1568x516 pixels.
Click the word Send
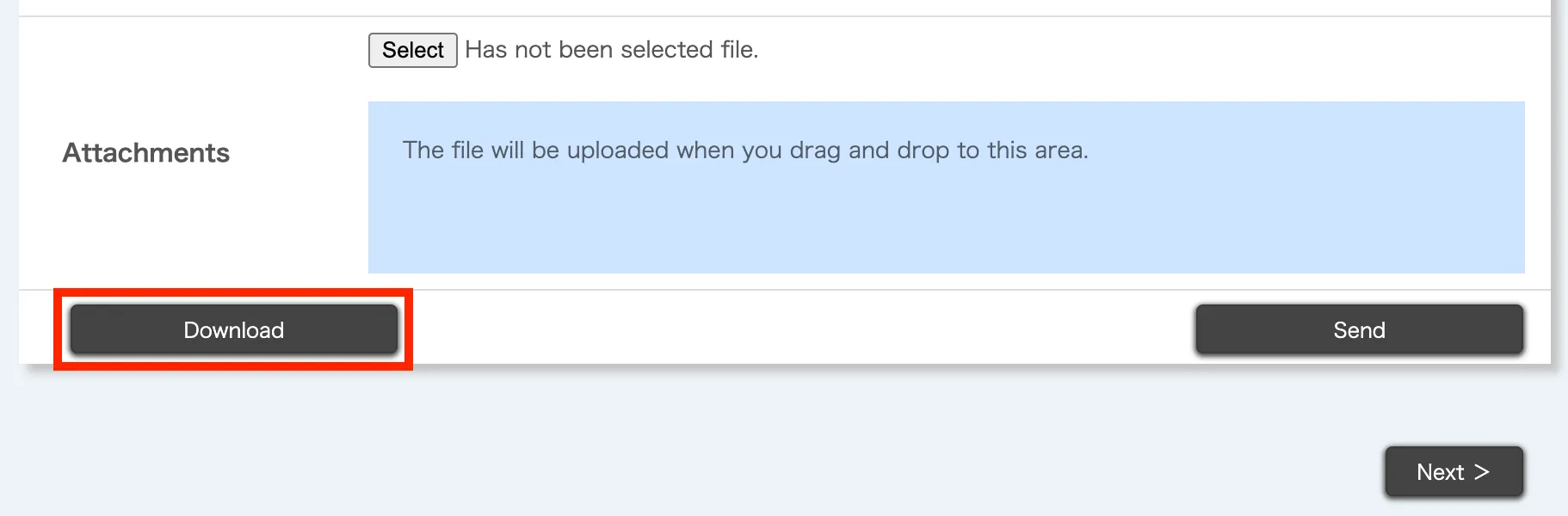[1359, 330]
